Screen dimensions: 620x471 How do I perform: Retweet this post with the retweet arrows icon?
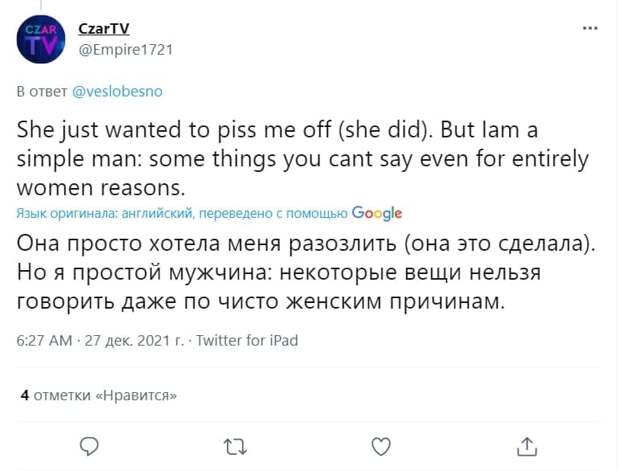[235, 447]
